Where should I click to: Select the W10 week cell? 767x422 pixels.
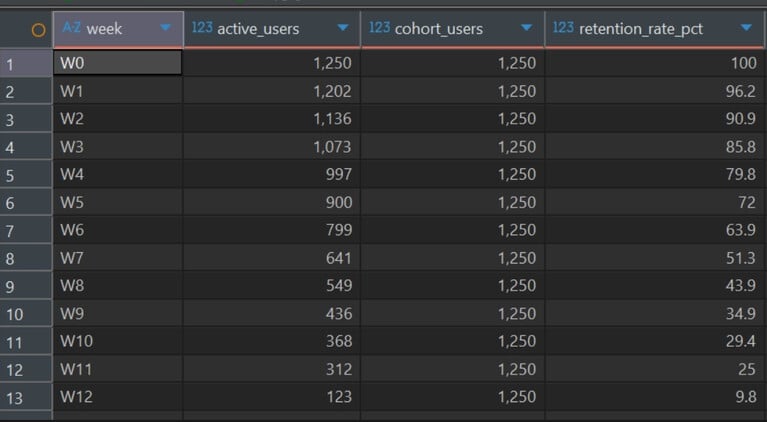[x=118, y=341]
